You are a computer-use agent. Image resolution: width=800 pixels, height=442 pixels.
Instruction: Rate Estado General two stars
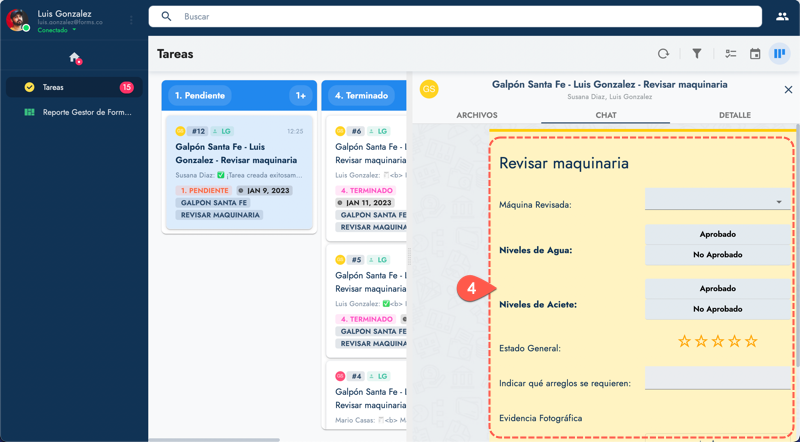[x=701, y=341]
